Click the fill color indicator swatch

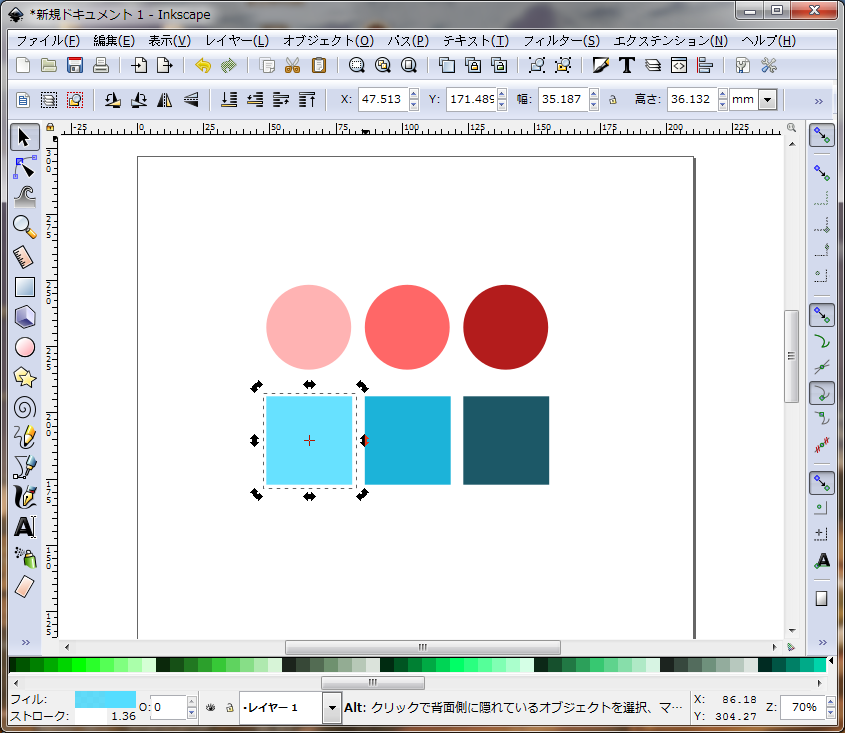click(105, 700)
